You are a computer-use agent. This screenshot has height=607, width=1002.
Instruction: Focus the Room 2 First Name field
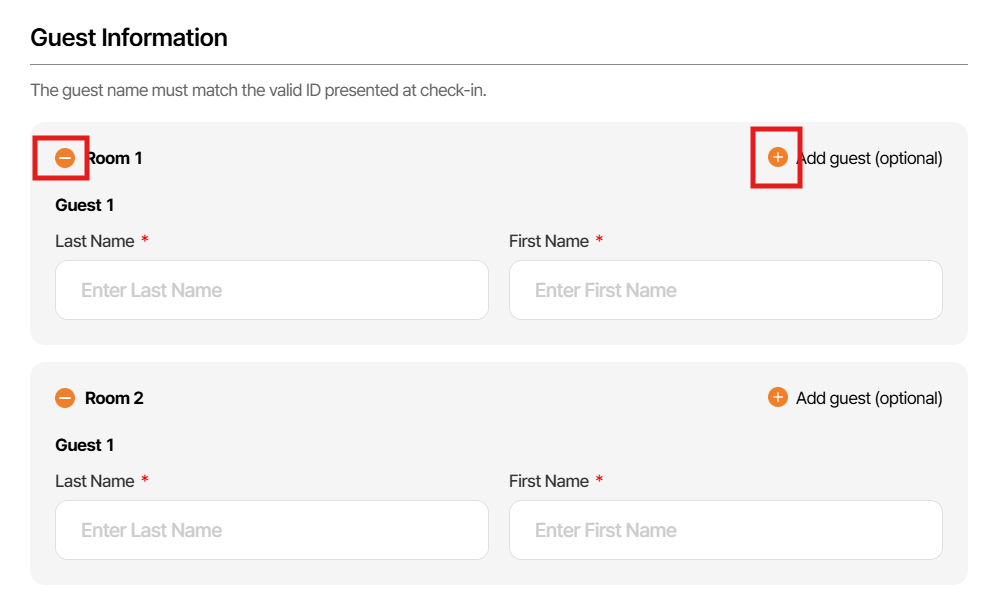(x=725, y=530)
